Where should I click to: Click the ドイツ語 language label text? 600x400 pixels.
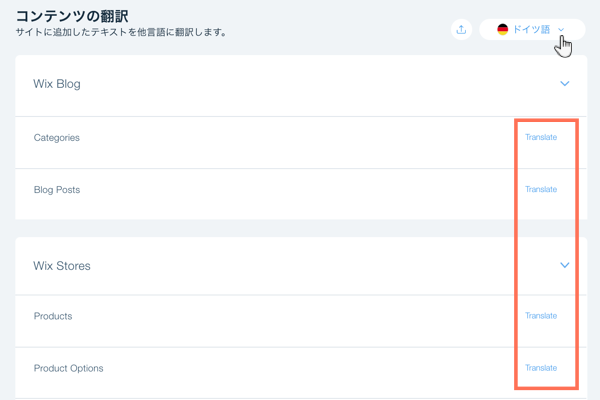click(531, 30)
